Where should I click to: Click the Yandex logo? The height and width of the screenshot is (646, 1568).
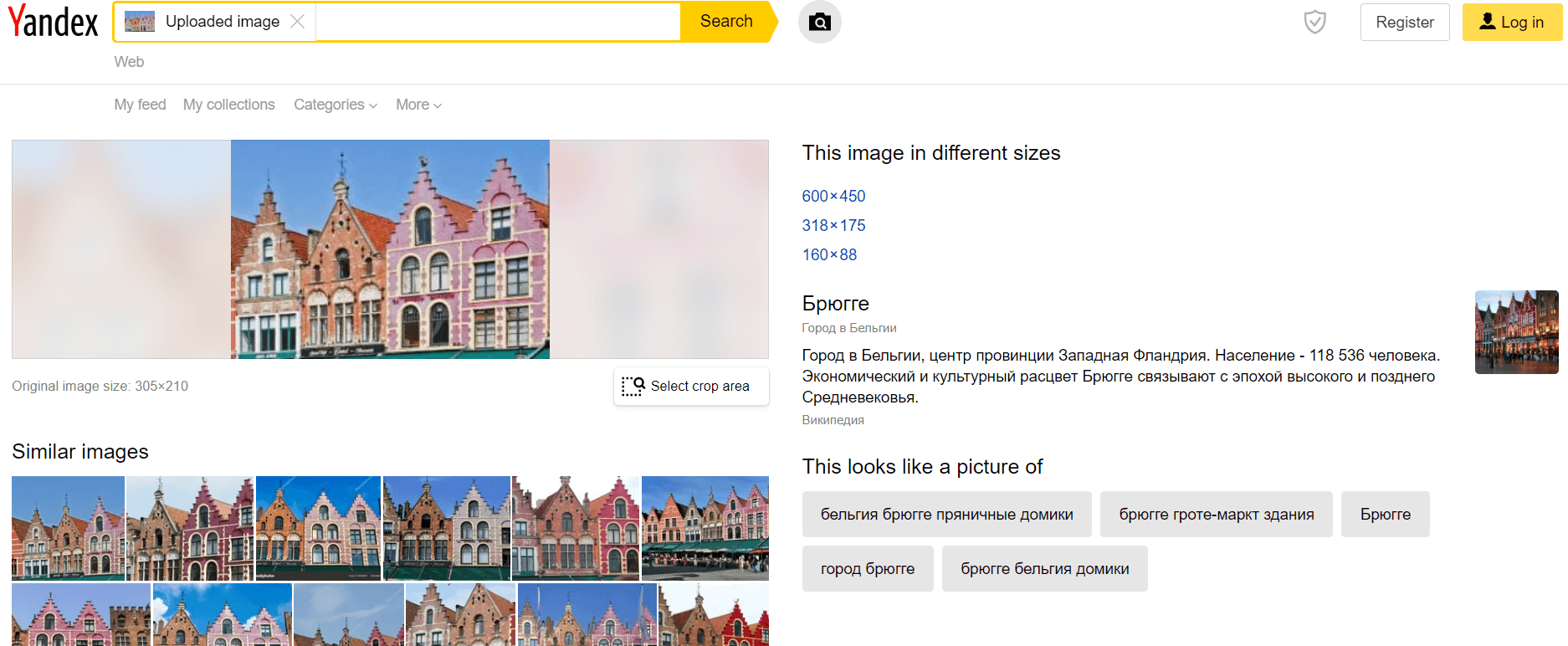coord(54,22)
